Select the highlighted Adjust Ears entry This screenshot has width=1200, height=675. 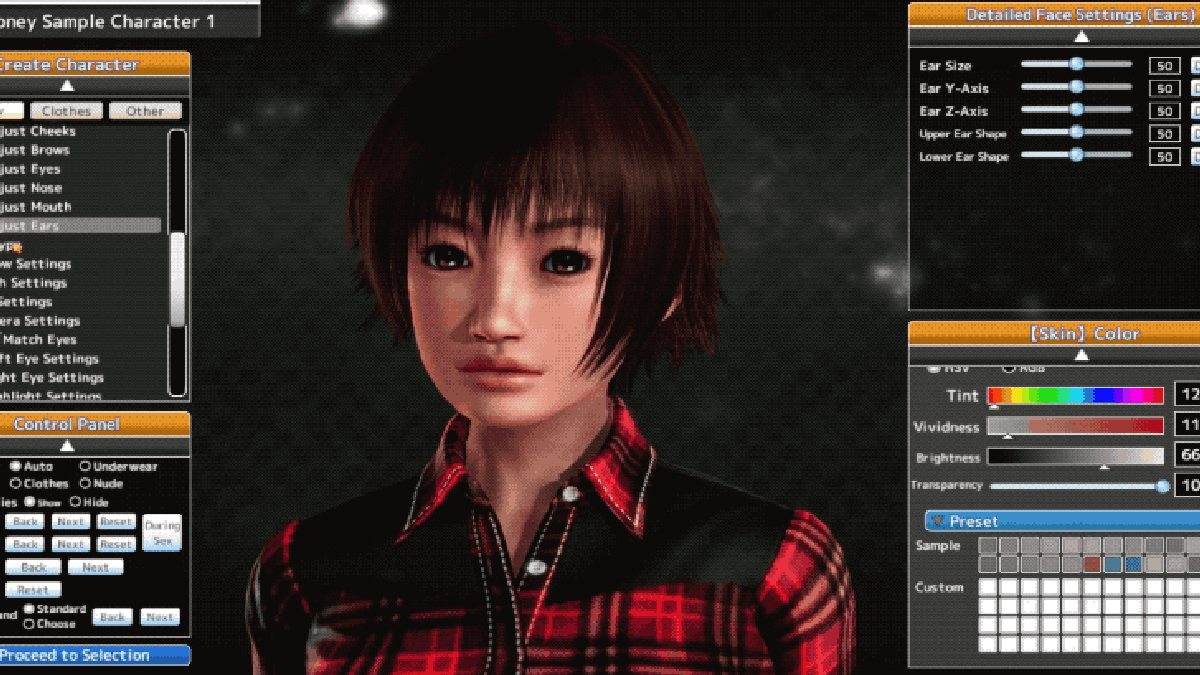click(80, 226)
